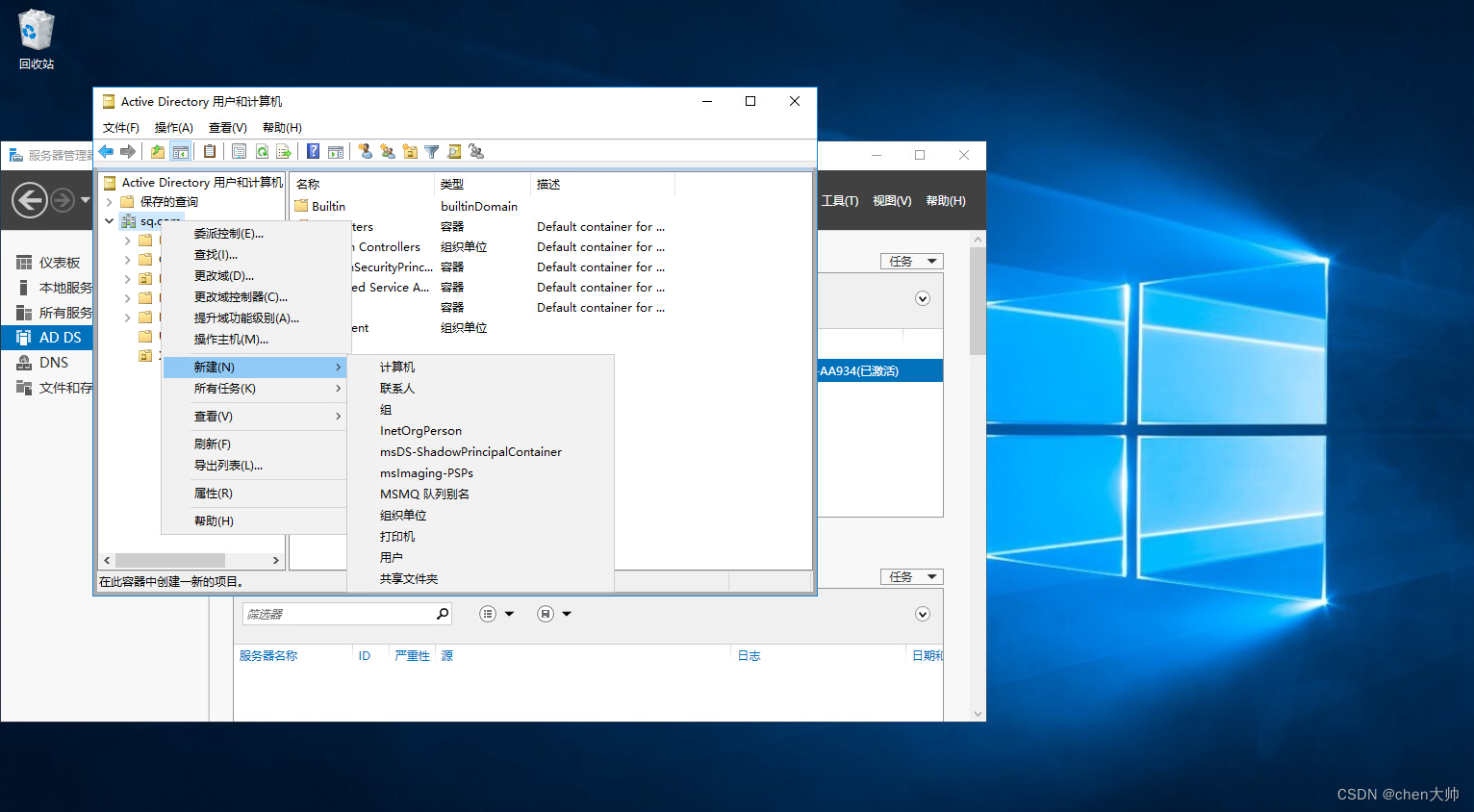Open dropdown arrow next to save query icon
The height and width of the screenshot is (812, 1474).
click(x=567, y=614)
